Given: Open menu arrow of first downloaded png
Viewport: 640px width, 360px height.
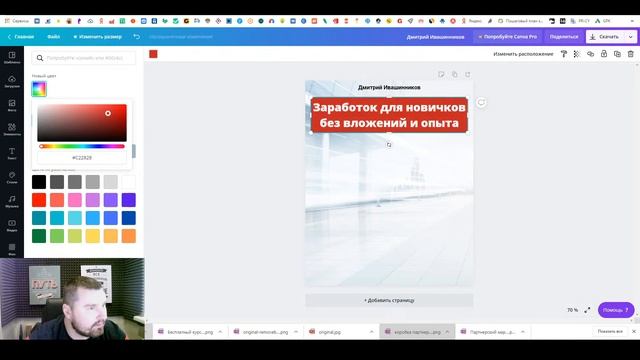Looking at the screenshot, I should click(220, 332).
